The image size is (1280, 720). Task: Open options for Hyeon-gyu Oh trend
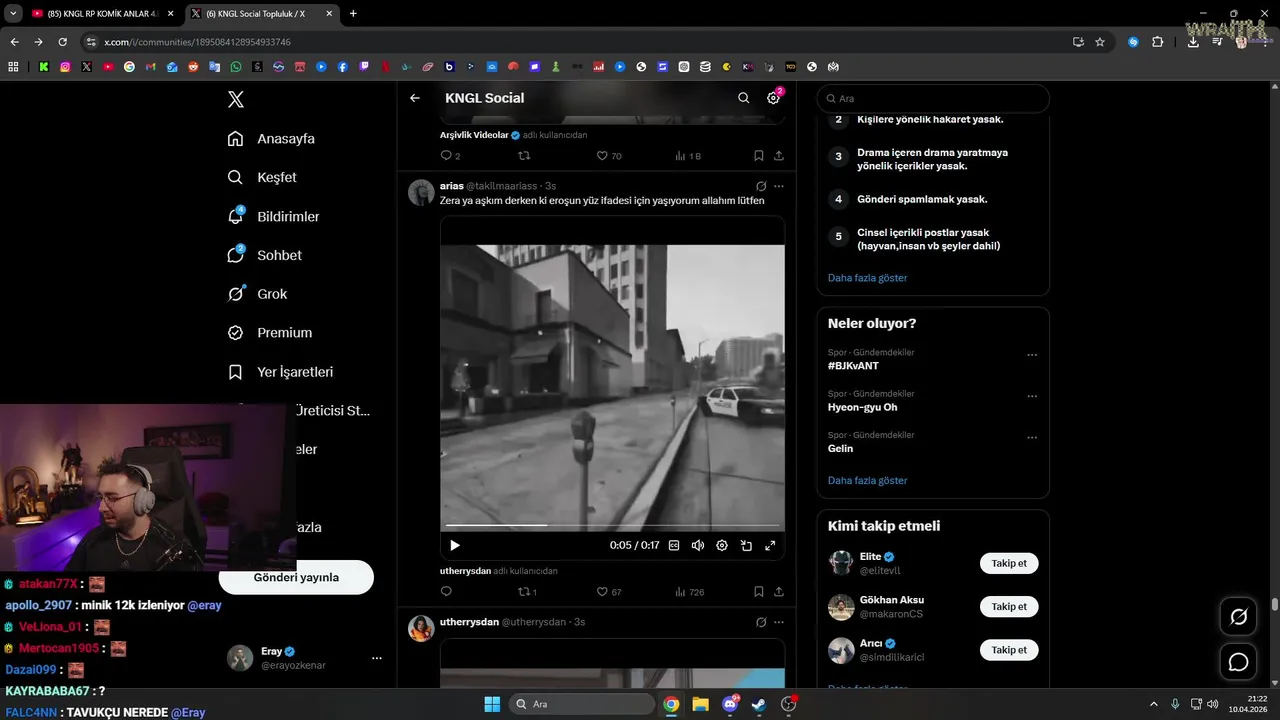[x=1032, y=396]
